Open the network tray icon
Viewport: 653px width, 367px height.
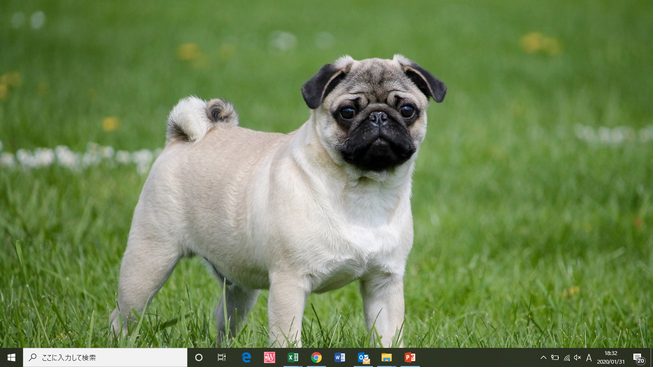coord(566,357)
